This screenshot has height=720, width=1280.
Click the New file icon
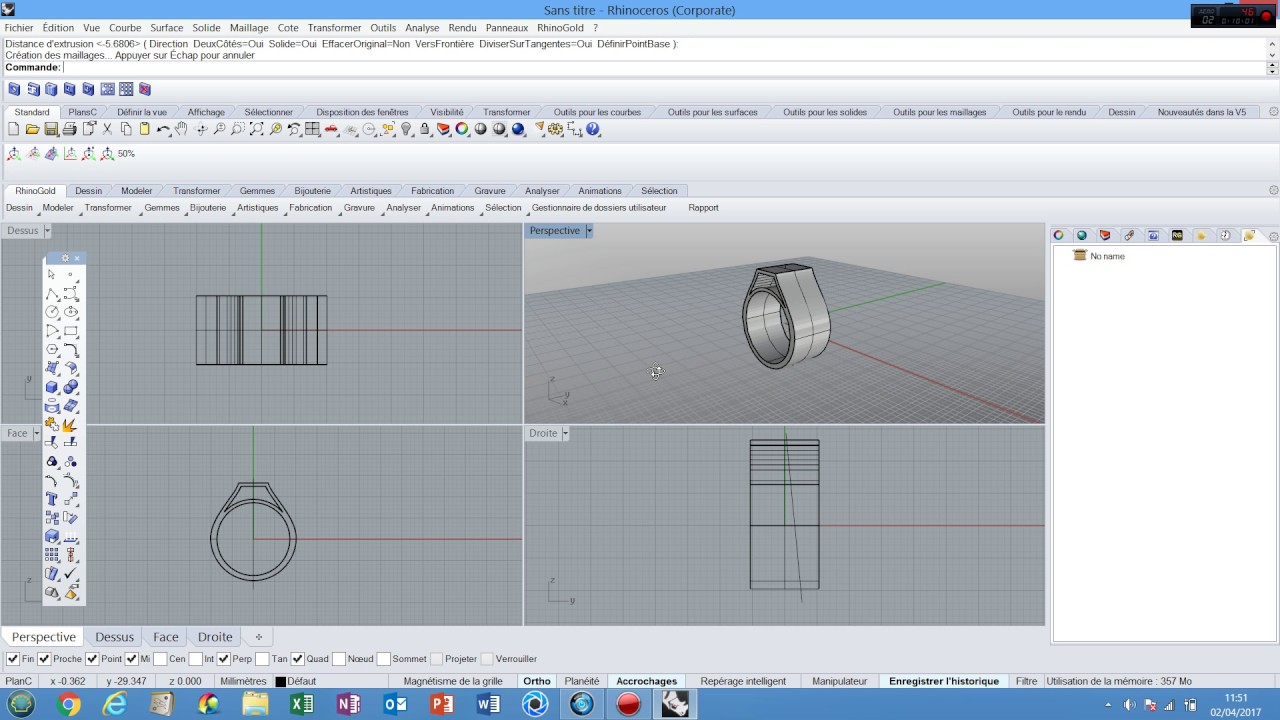14,129
